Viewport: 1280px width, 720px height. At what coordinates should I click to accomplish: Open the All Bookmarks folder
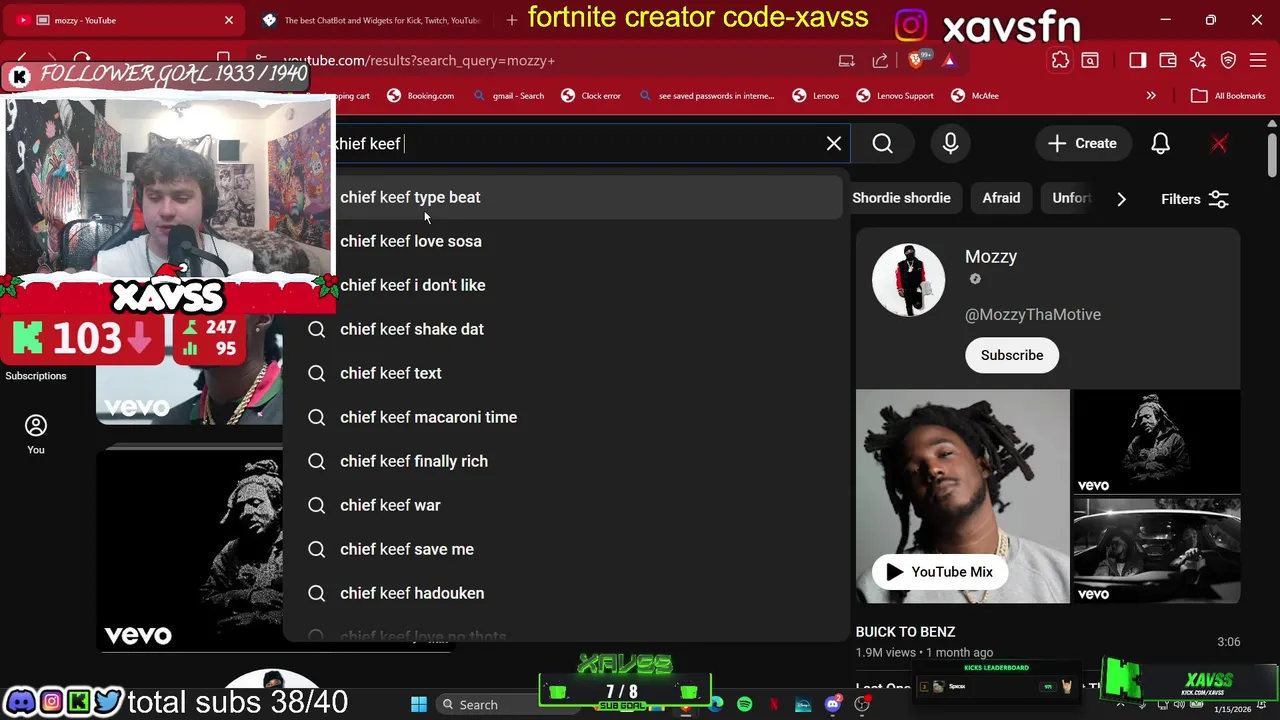(x=1228, y=96)
